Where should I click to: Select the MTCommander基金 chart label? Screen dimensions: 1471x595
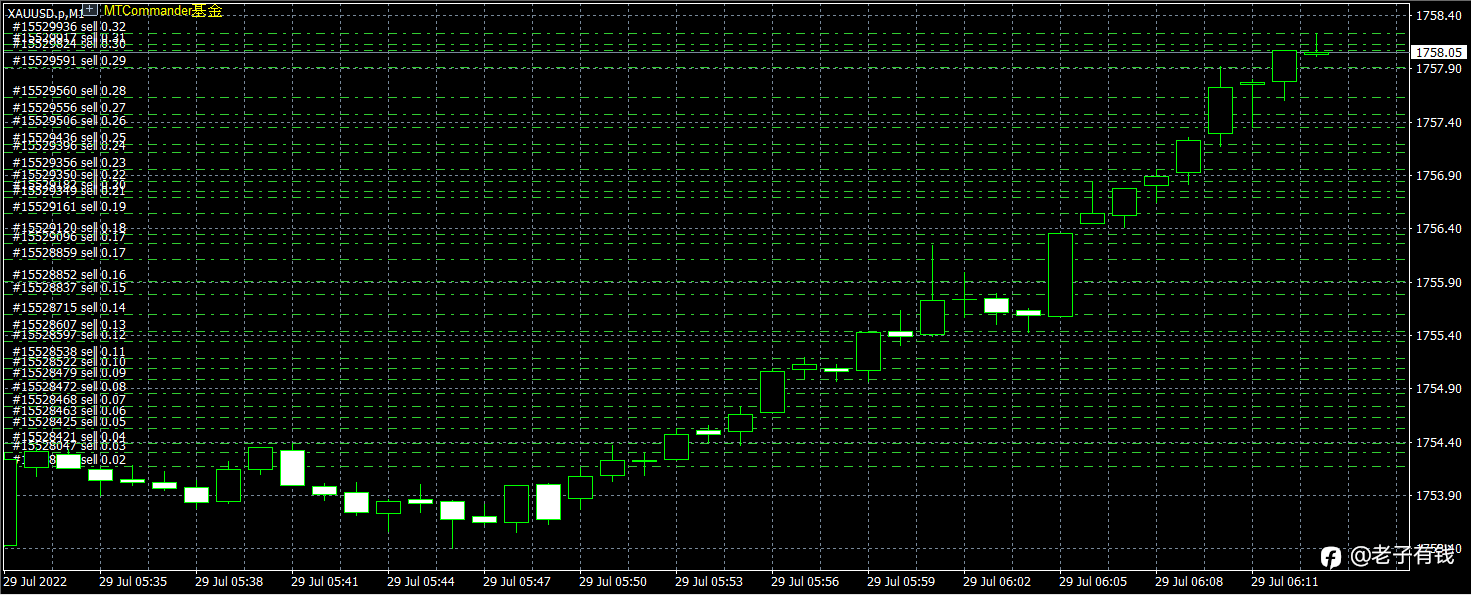(163, 11)
